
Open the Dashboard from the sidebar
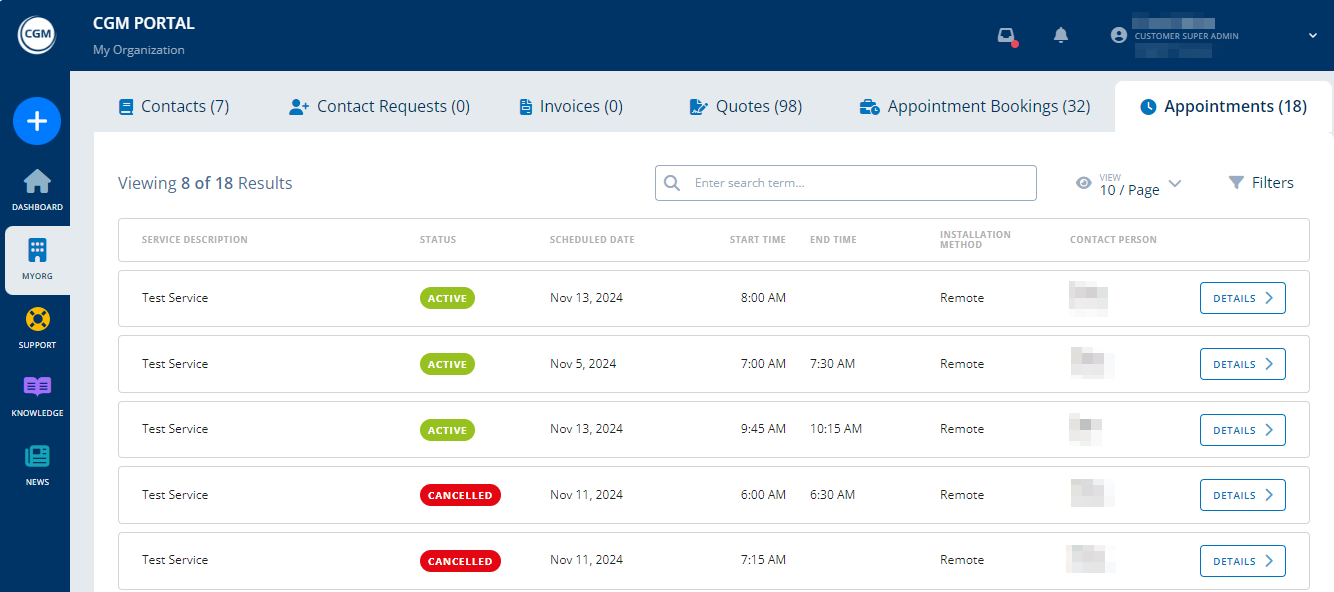click(x=37, y=188)
